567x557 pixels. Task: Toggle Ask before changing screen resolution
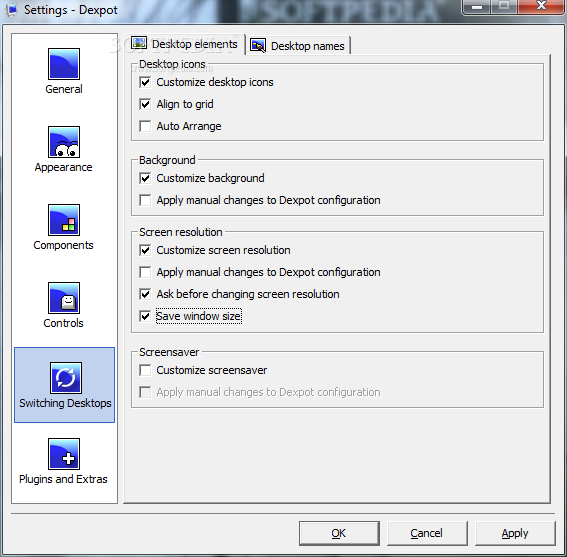coord(145,294)
